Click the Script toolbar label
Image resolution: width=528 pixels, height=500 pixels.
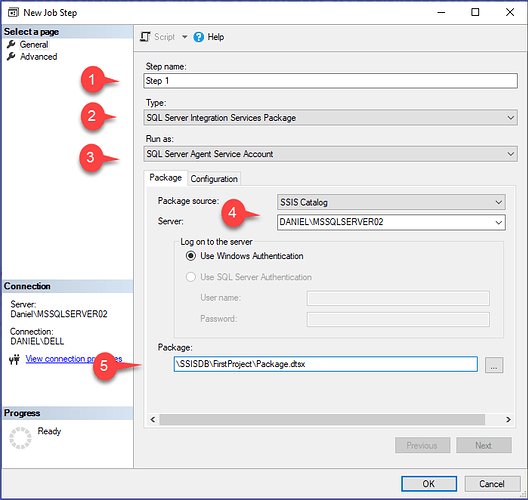click(x=164, y=37)
